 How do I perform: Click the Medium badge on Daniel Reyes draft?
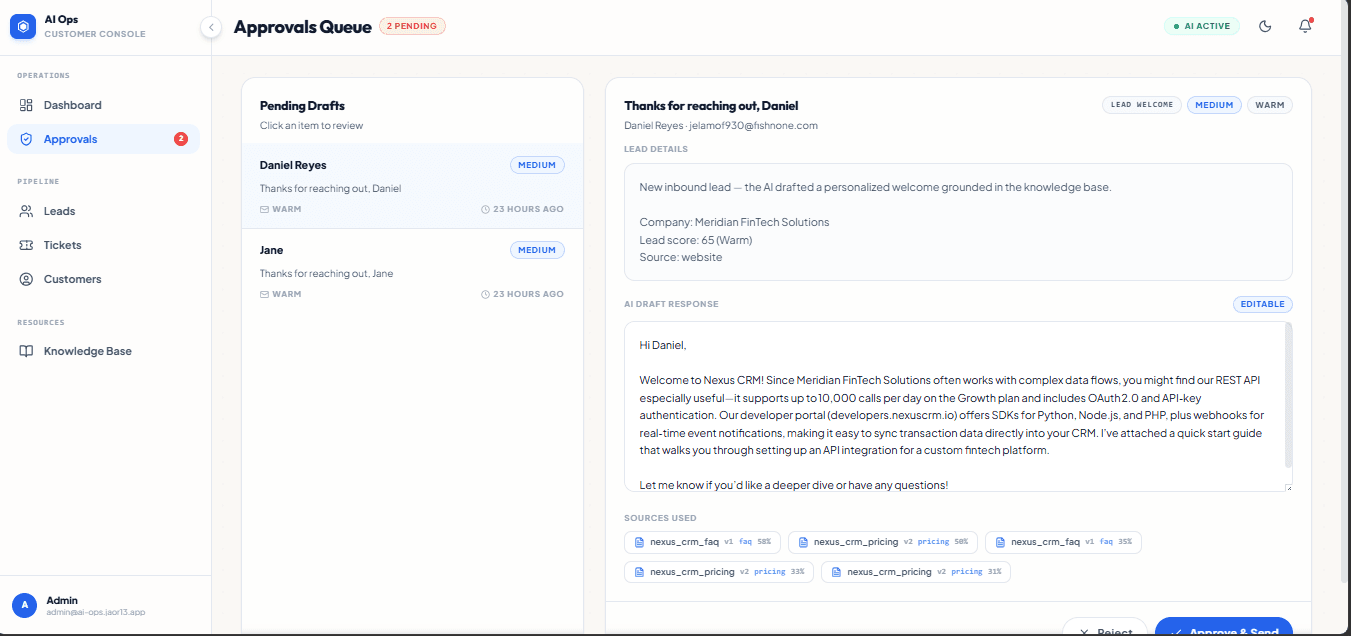pos(537,165)
